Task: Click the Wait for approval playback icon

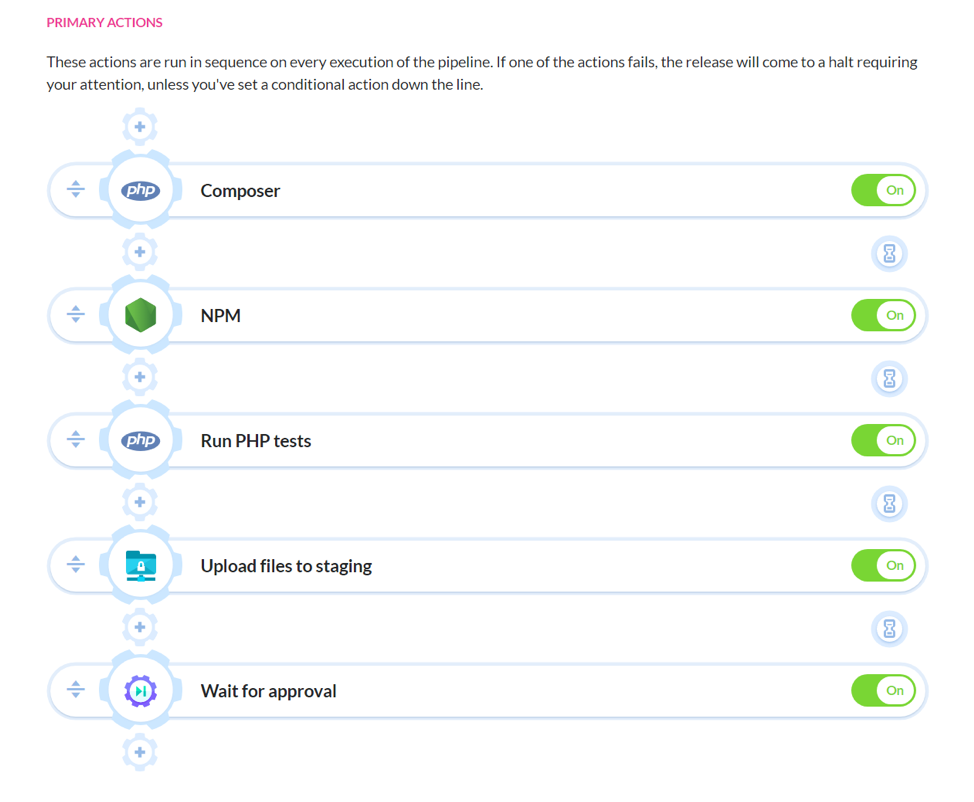Action: (140, 689)
